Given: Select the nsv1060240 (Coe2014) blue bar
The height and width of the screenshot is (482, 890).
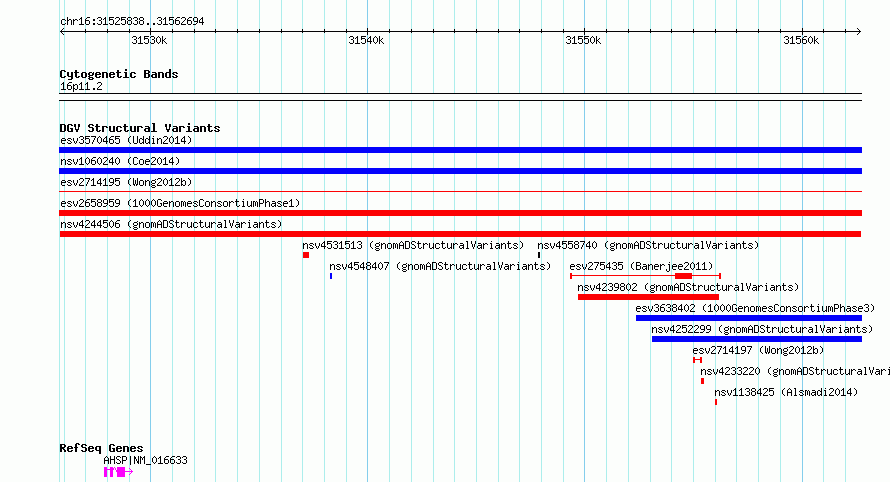Looking at the screenshot, I should [460, 171].
